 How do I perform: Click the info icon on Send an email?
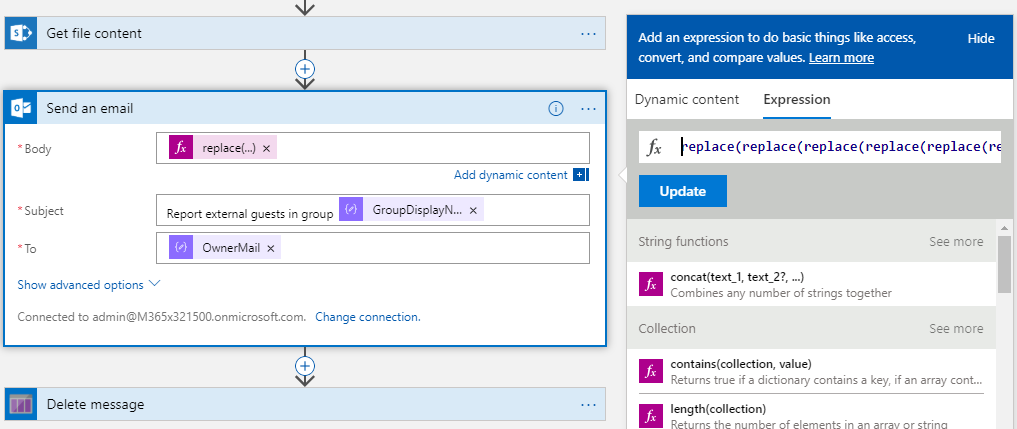[x=556, y=109]
